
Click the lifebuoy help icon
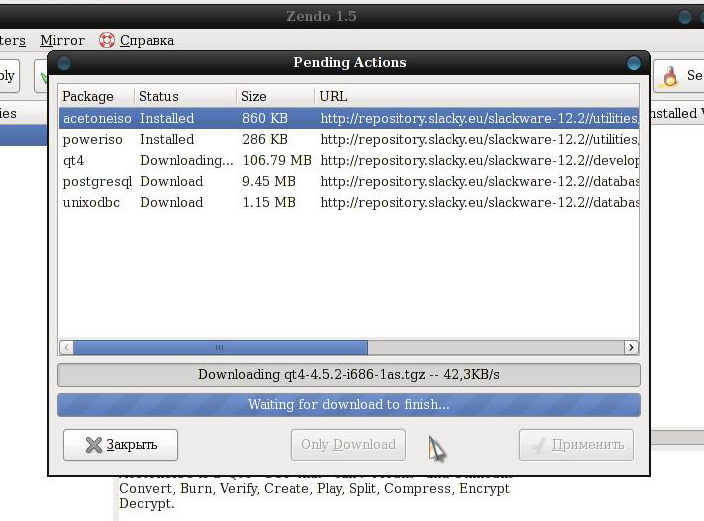click(x=107, y=40)
